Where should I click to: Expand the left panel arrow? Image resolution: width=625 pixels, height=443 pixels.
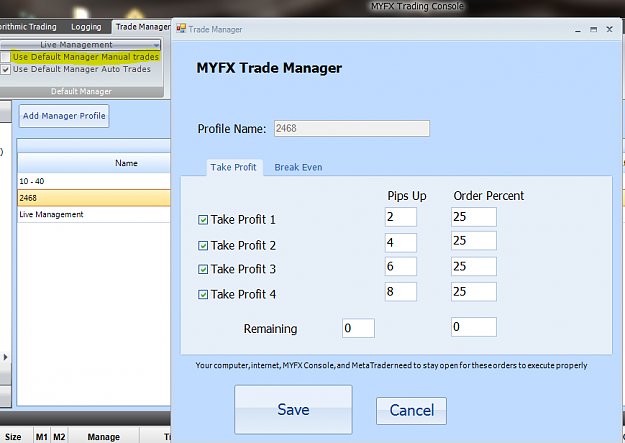tap(5, 357)
